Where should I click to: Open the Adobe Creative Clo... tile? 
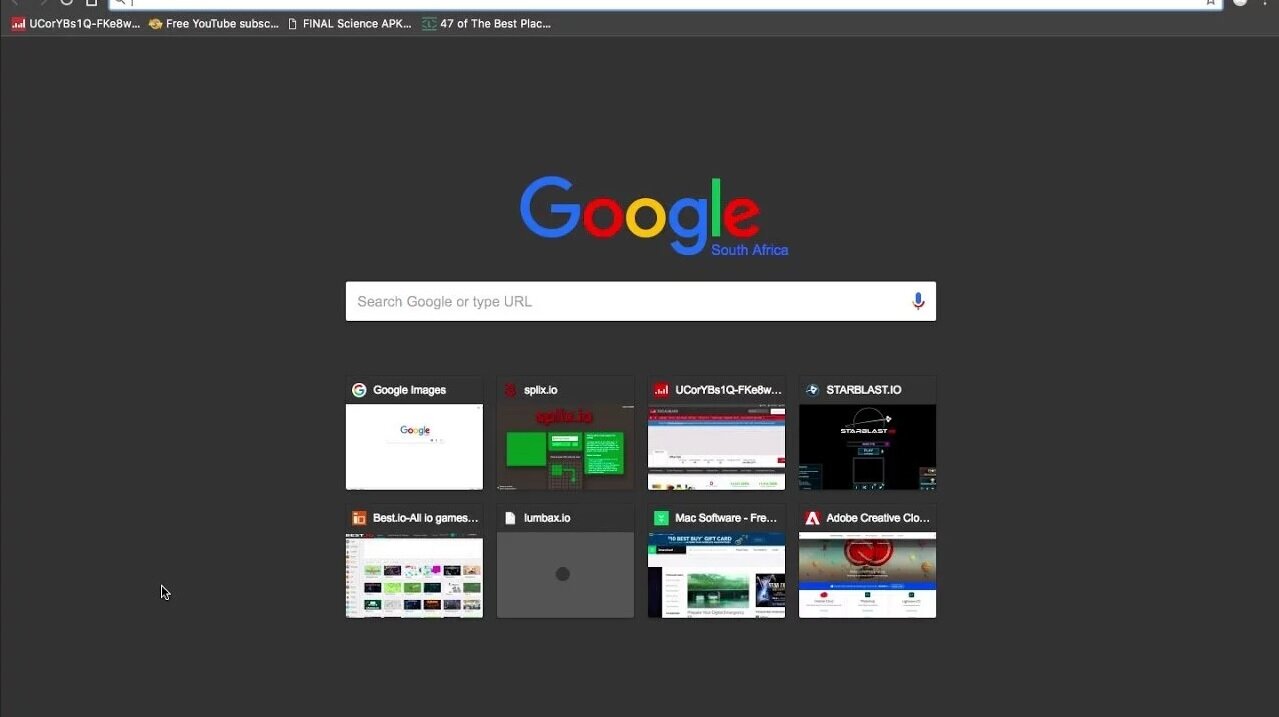pyautogui.click(x=867, y=561)
